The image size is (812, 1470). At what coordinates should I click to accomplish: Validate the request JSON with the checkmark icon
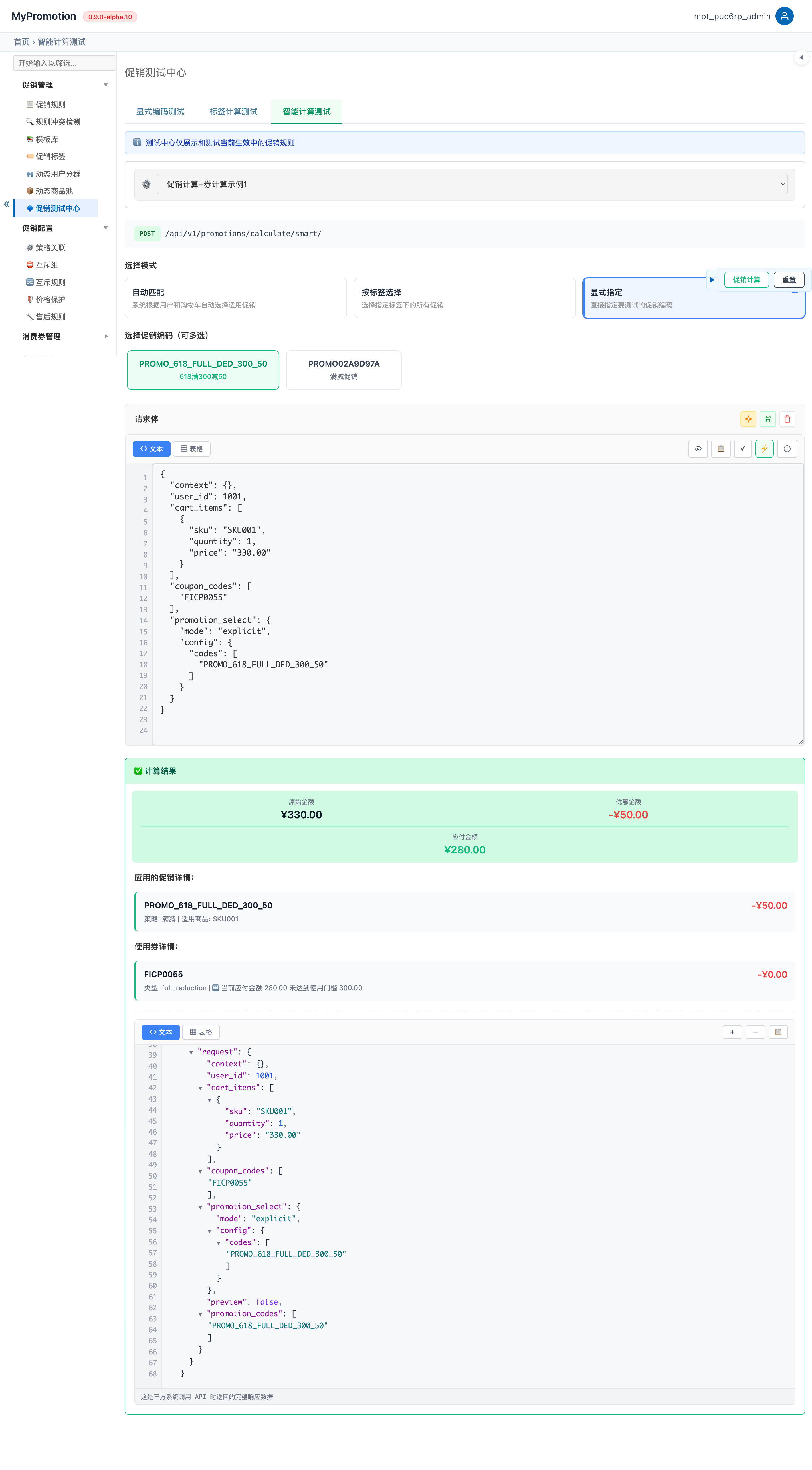(743, 448)
